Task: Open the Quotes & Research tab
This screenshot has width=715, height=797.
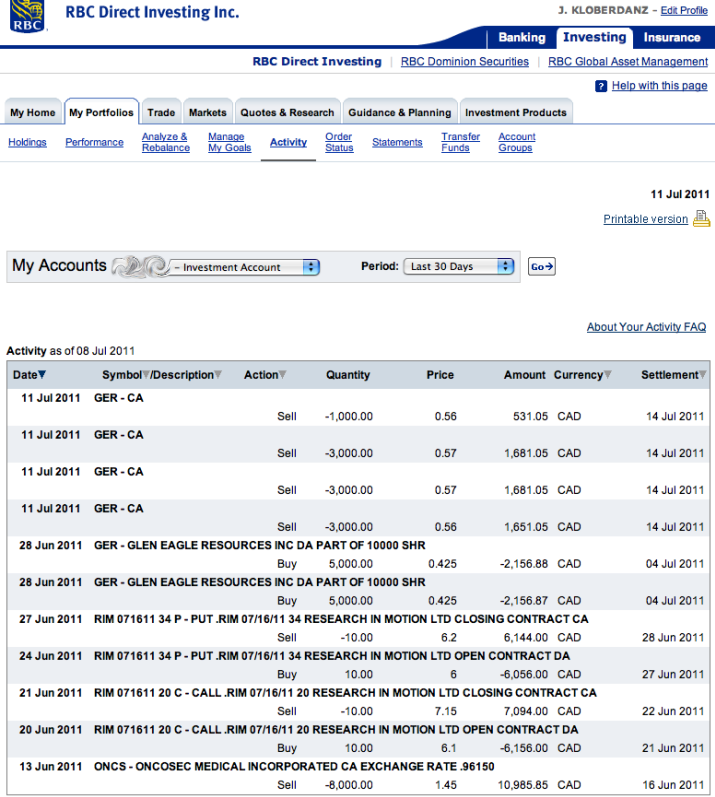Action: coord(287,112)
